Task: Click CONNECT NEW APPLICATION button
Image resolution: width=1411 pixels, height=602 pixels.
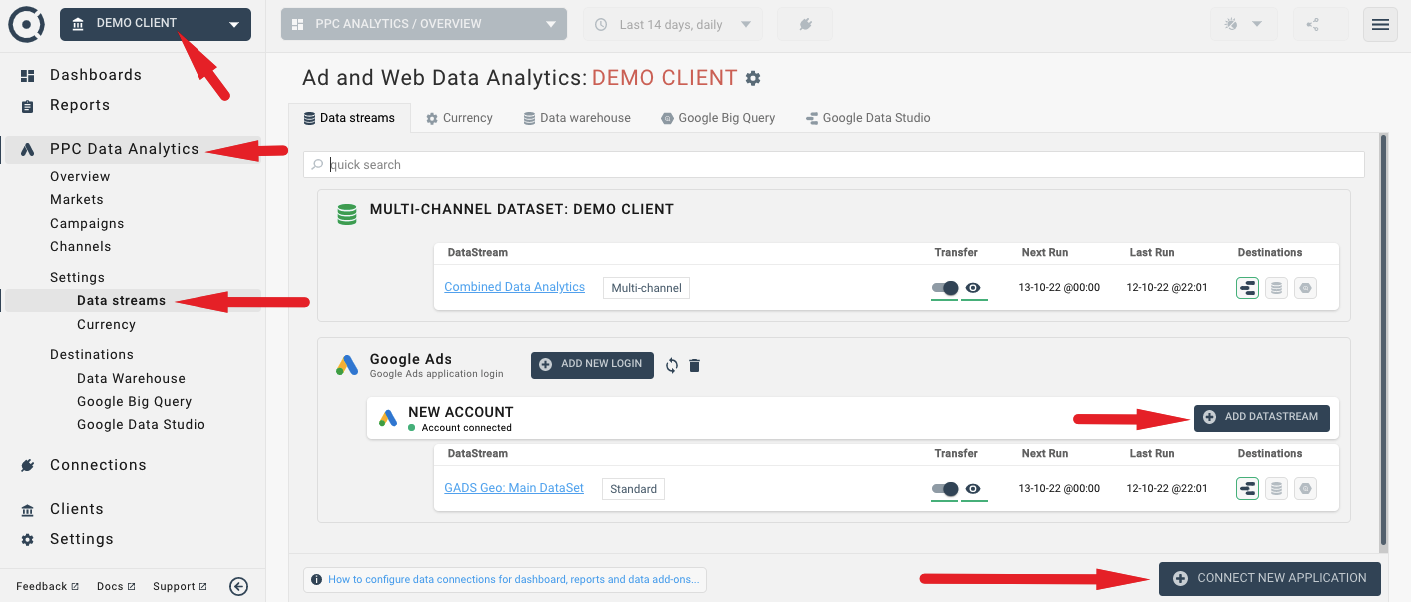Action: click(1270, 578)
